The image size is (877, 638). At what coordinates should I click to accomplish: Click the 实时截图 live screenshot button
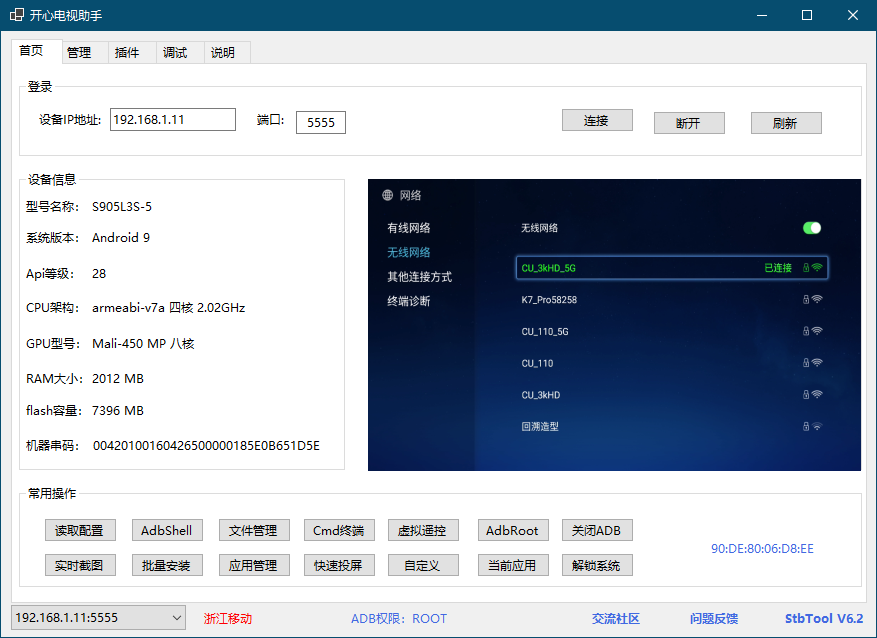[80, 565]
